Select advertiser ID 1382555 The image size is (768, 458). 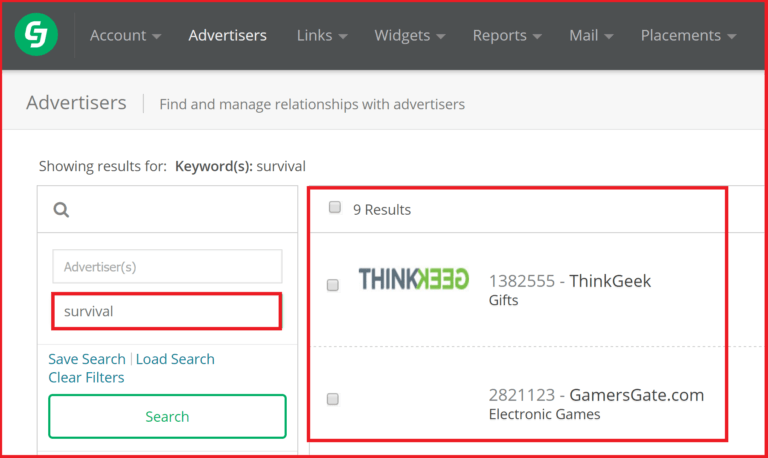[x=522, y=281]
